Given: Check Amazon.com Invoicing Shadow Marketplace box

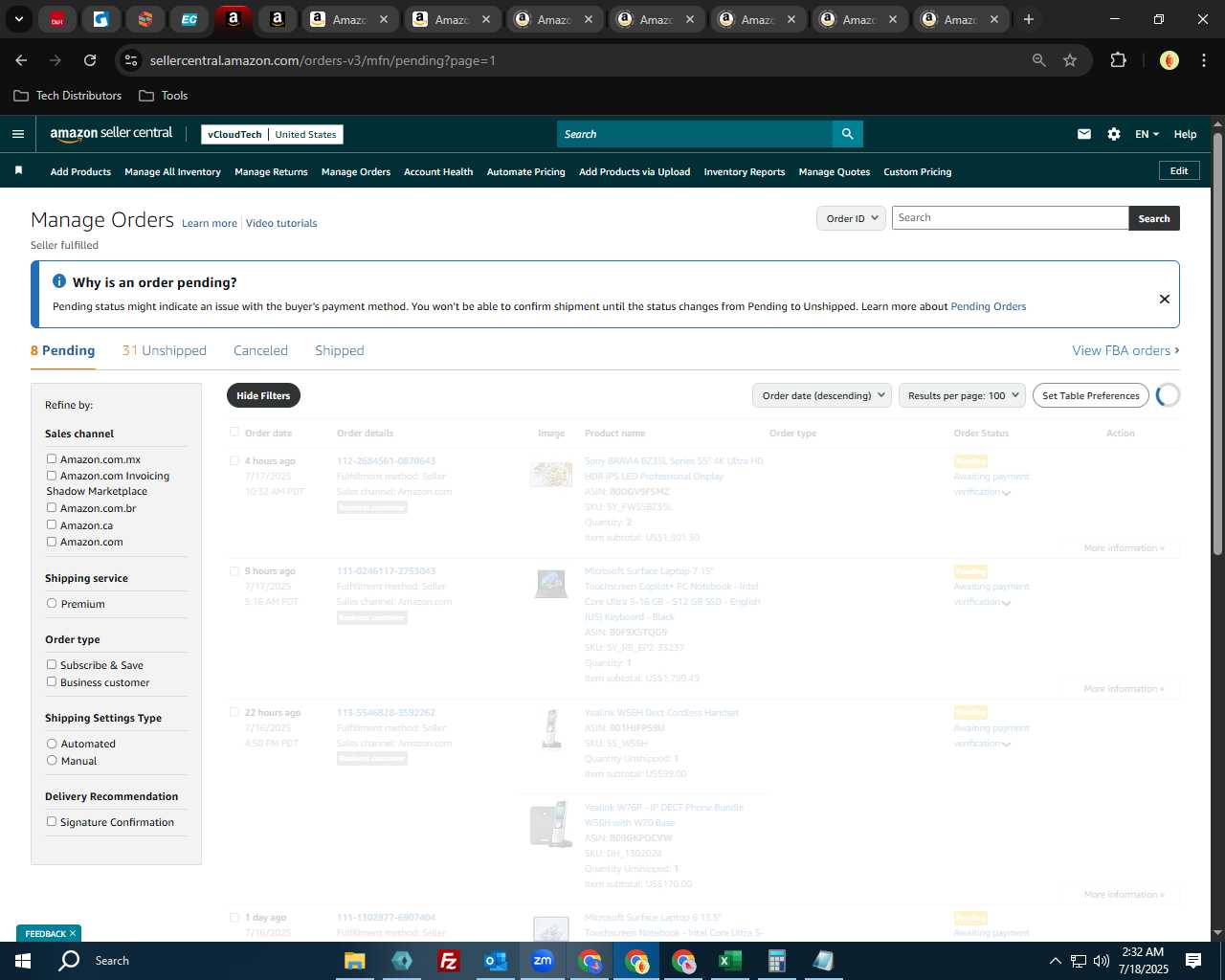Looking at the screenshot, I should (52, 476).
